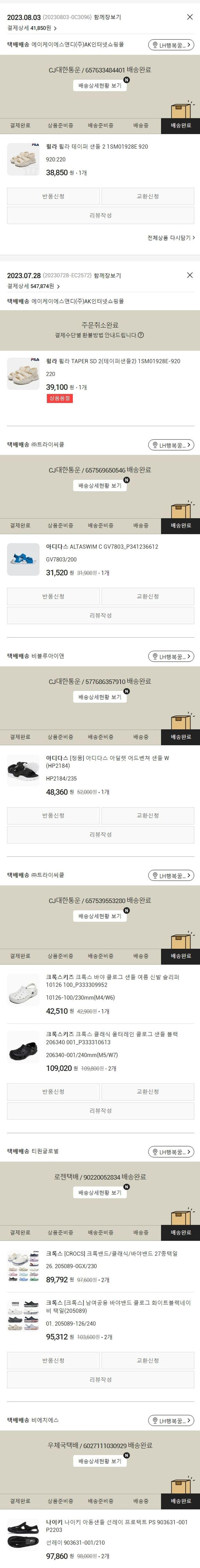Write review for the Crocs 티원글로벌 order
The image size is (200, 1568).
pyautogui.click(x=100, y=1380)
